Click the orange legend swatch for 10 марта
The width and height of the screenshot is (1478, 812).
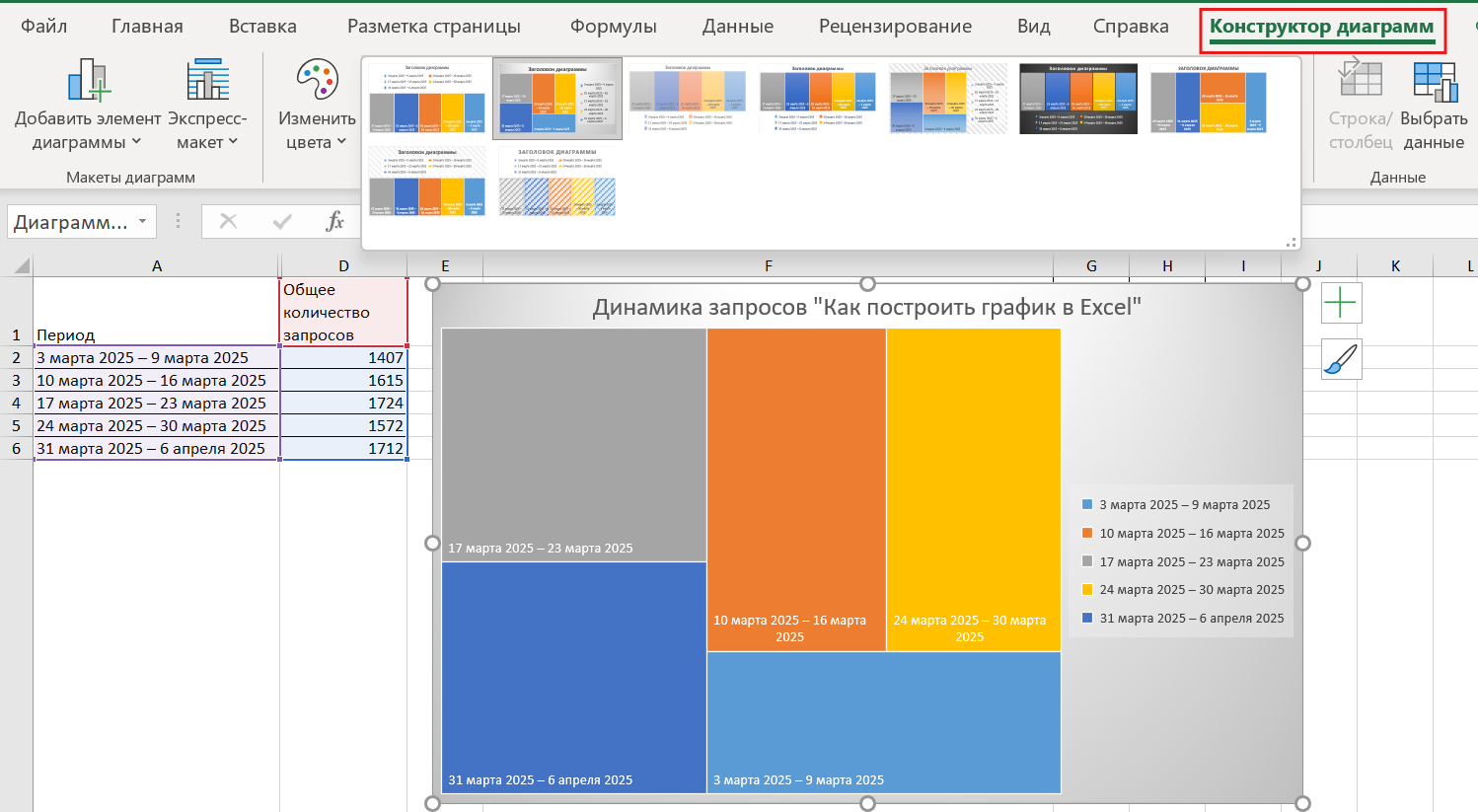tap(1087, 533)
